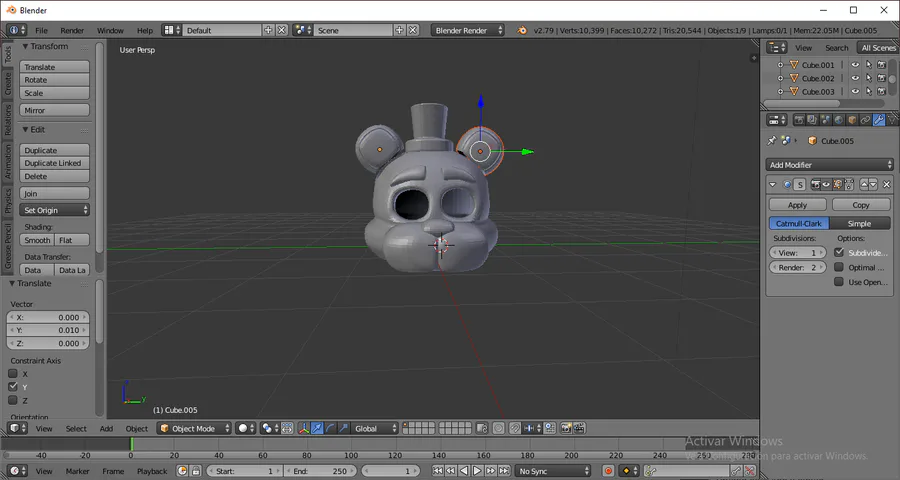Jump to the next keyframe
Image resolution: width=900 pixels, height=480 pixels.
pyautogui.click(x=490, y=471)
